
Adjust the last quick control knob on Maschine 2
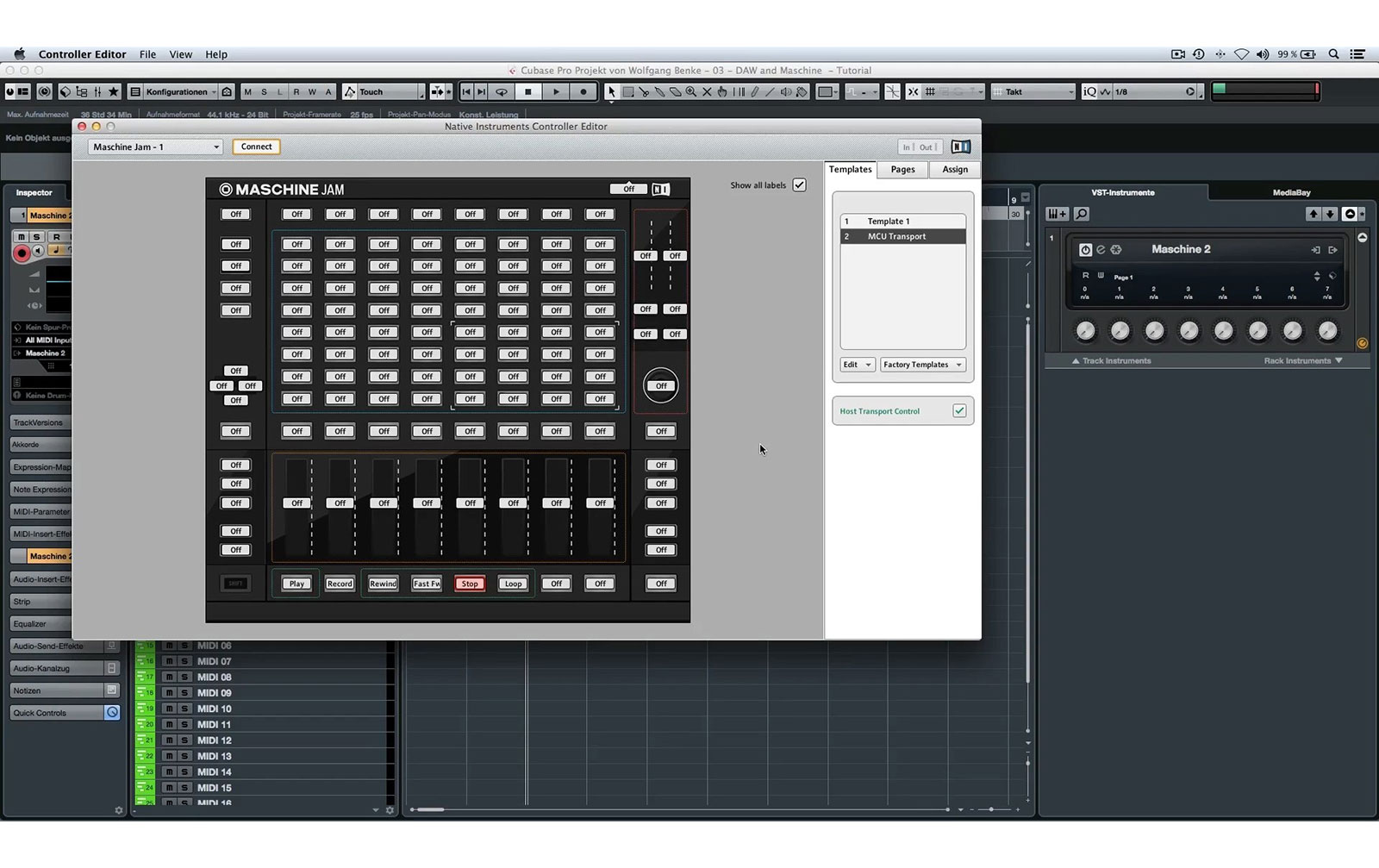coord(1328,331)
